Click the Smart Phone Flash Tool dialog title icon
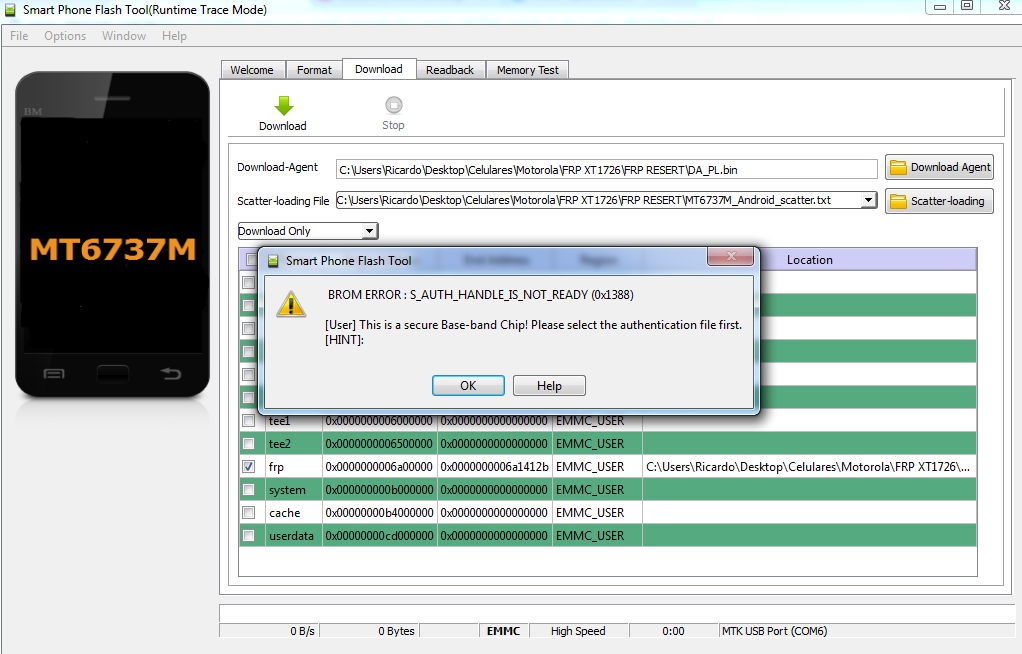 273,261
